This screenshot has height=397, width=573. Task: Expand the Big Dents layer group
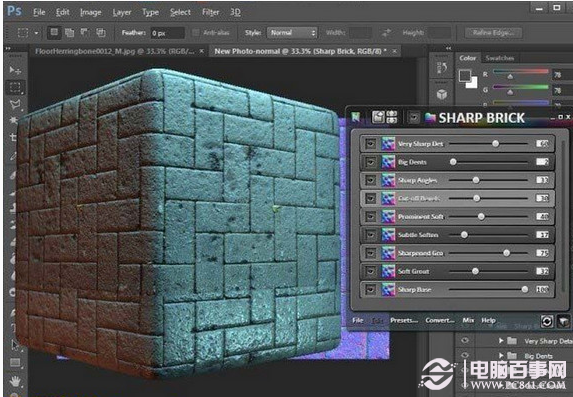tap(501, 355)
